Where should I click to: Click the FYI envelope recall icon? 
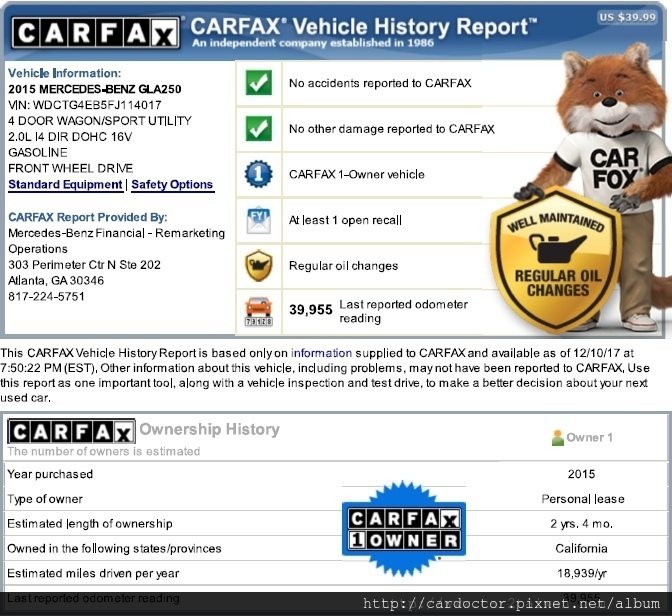tap(258, 220)
